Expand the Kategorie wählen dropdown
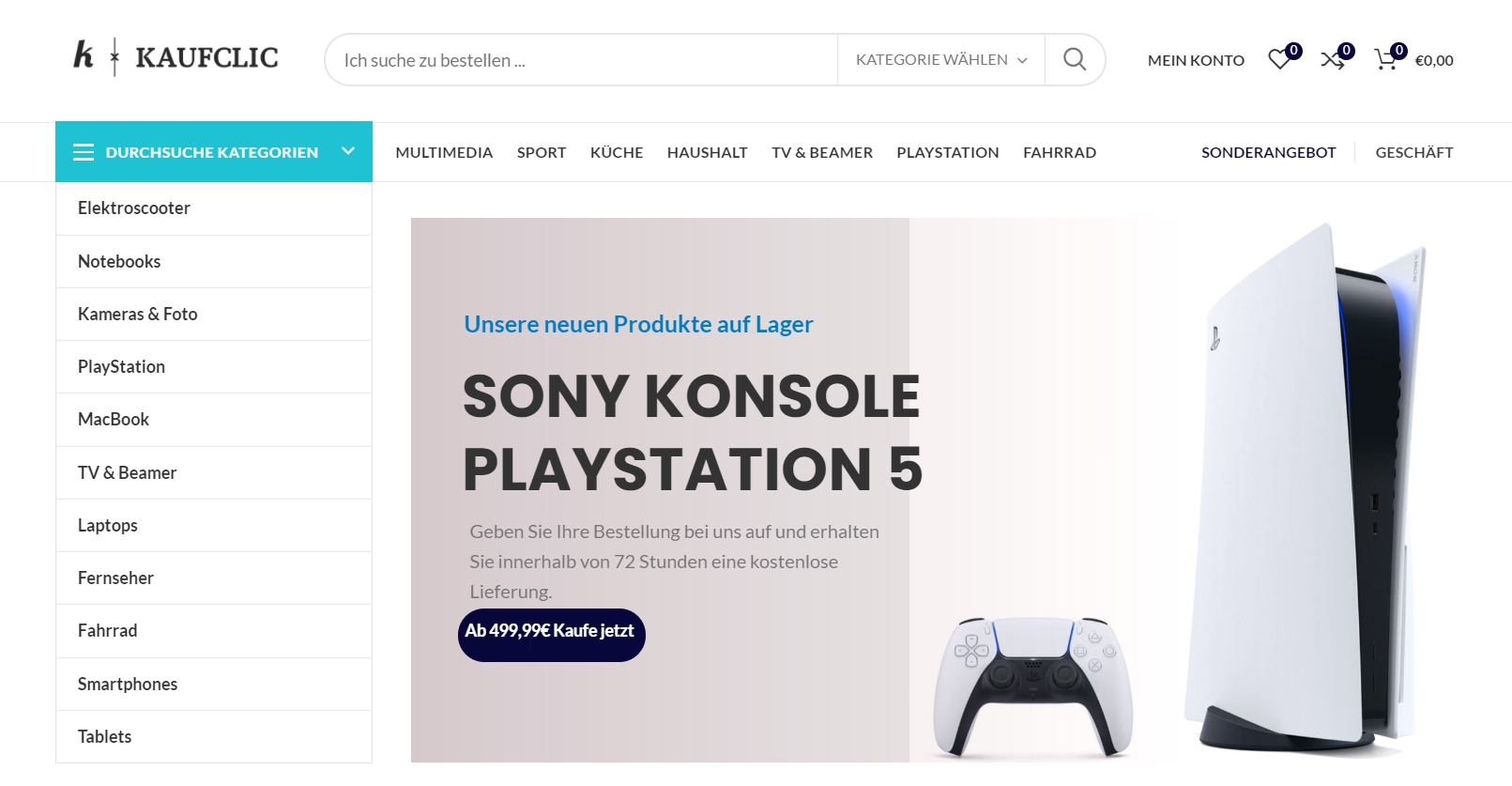The width and height of the screenshot is (1512, 786). point(941,60)
